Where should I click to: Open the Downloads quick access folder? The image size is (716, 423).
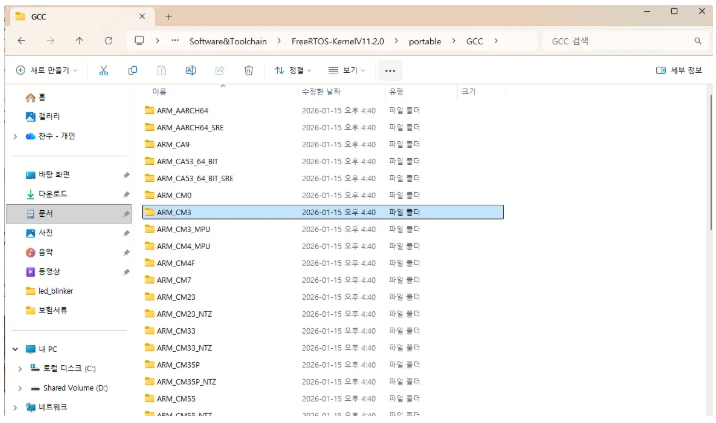(x=46, y=194)
